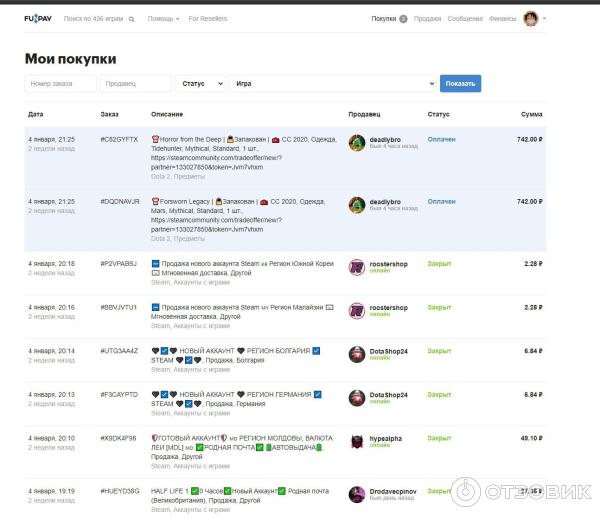Open the Статус filter dropdown
This screenshot has height=517, width=600.
200,84
